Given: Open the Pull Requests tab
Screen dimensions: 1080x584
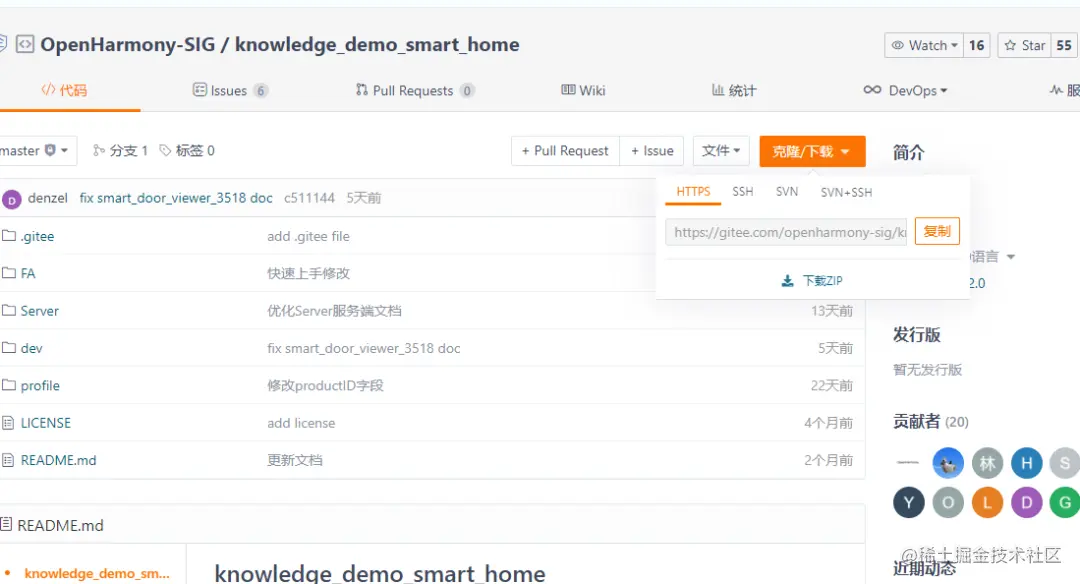Looking at the screenshot, I should pos(415,90).
